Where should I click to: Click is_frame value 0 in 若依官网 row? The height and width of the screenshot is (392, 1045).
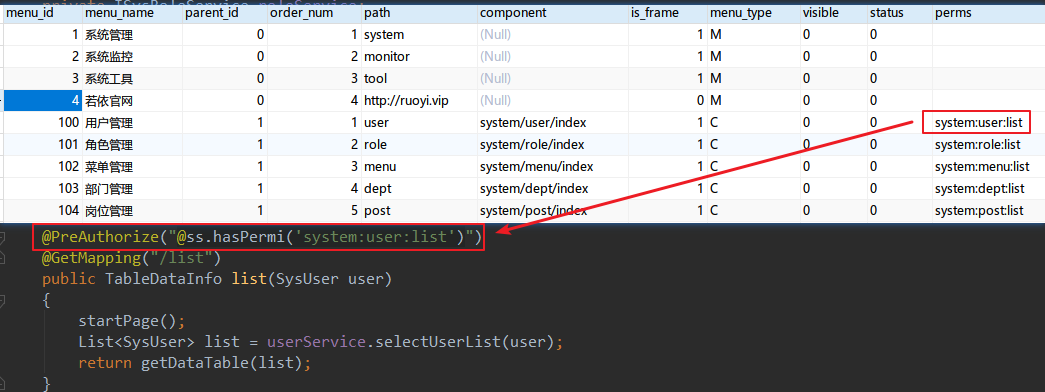pyautogui.click(x=667, y=101)
